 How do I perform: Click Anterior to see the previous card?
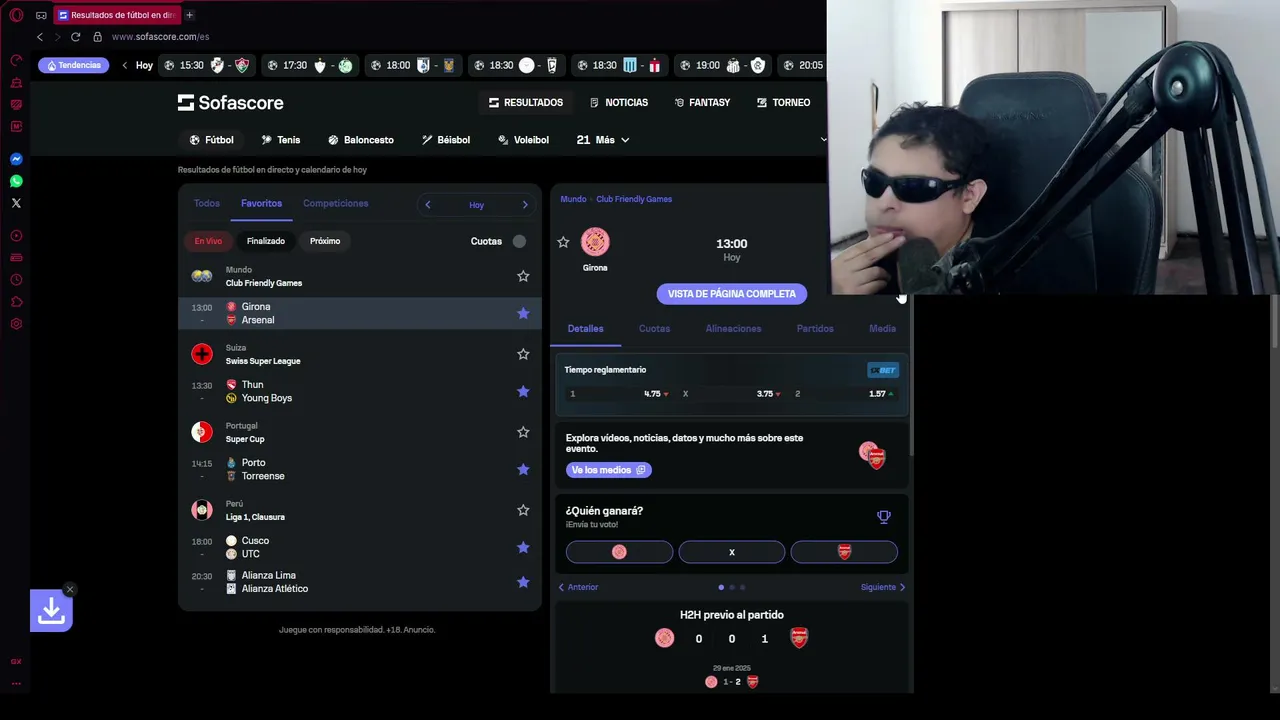[x=578, y=587]
